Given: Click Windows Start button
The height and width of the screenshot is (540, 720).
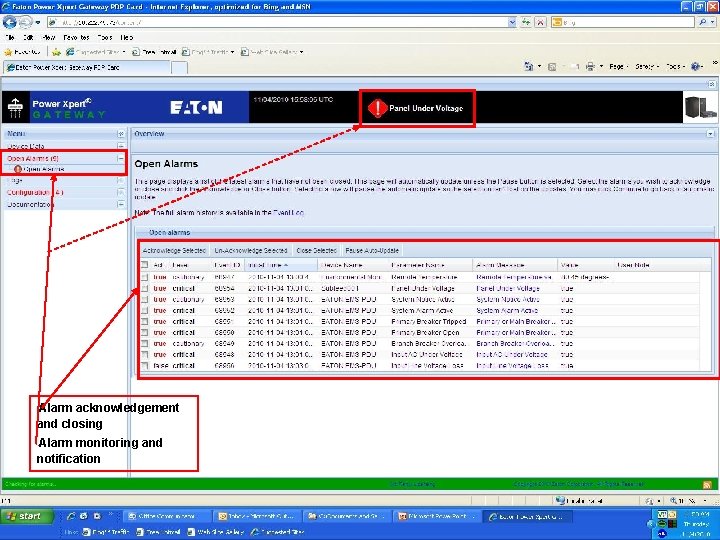Looking at the screenshot, I should tap(27, 516).
